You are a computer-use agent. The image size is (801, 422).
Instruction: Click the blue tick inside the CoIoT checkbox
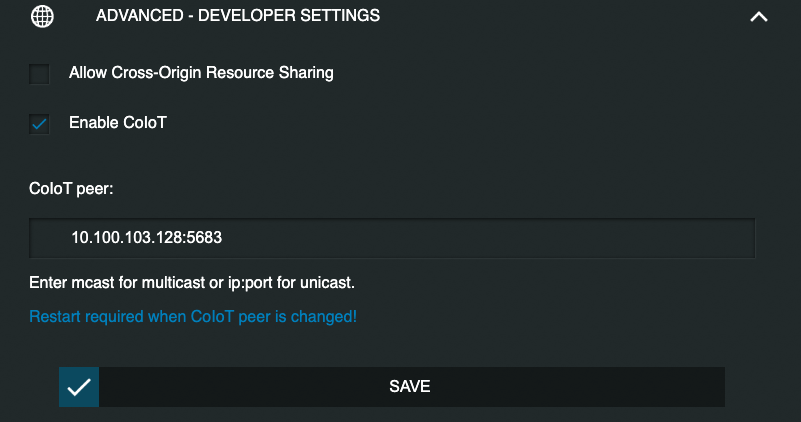pyautogui.click(x=39, y=124)
